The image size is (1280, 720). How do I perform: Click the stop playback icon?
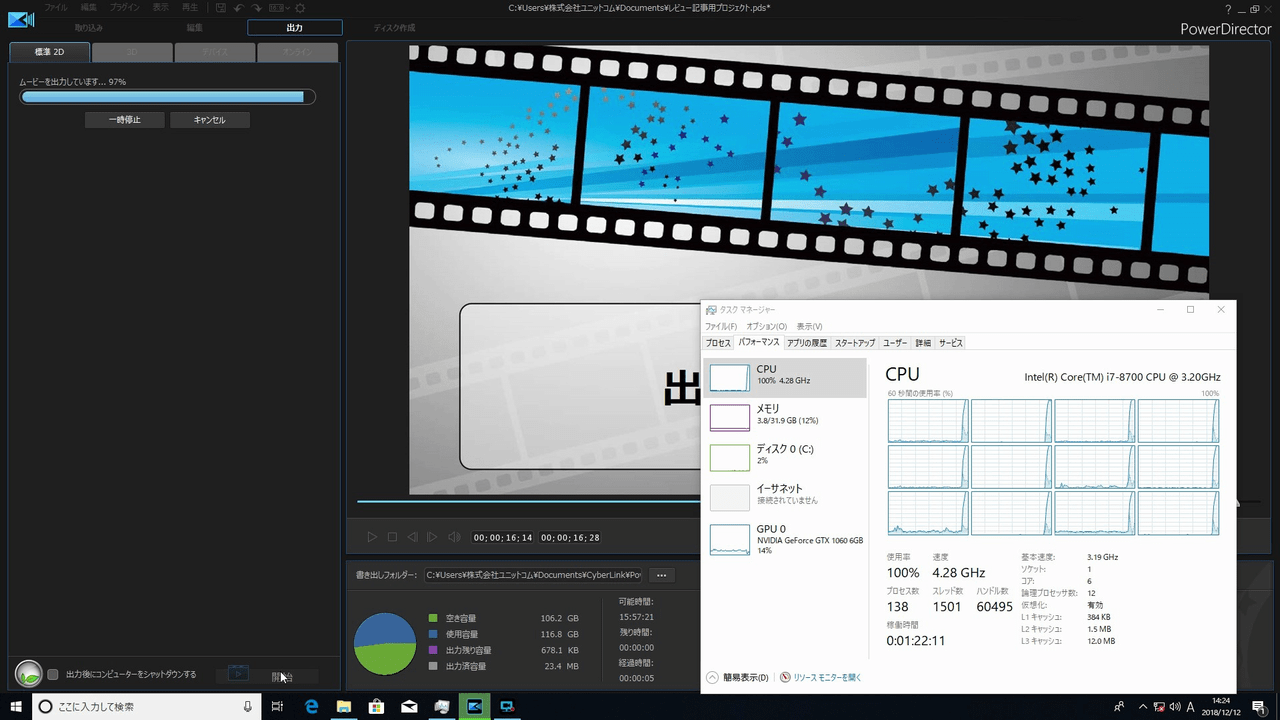pyautogui.click(x=392, y=538)
